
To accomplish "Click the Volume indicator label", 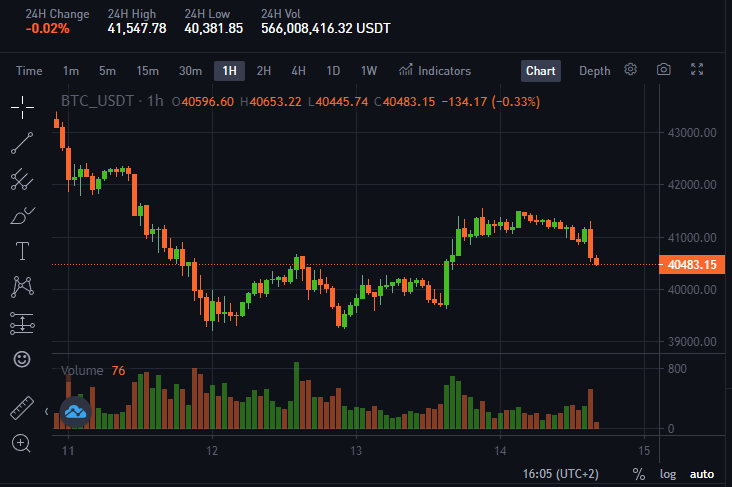I will [x=82, y=371].
